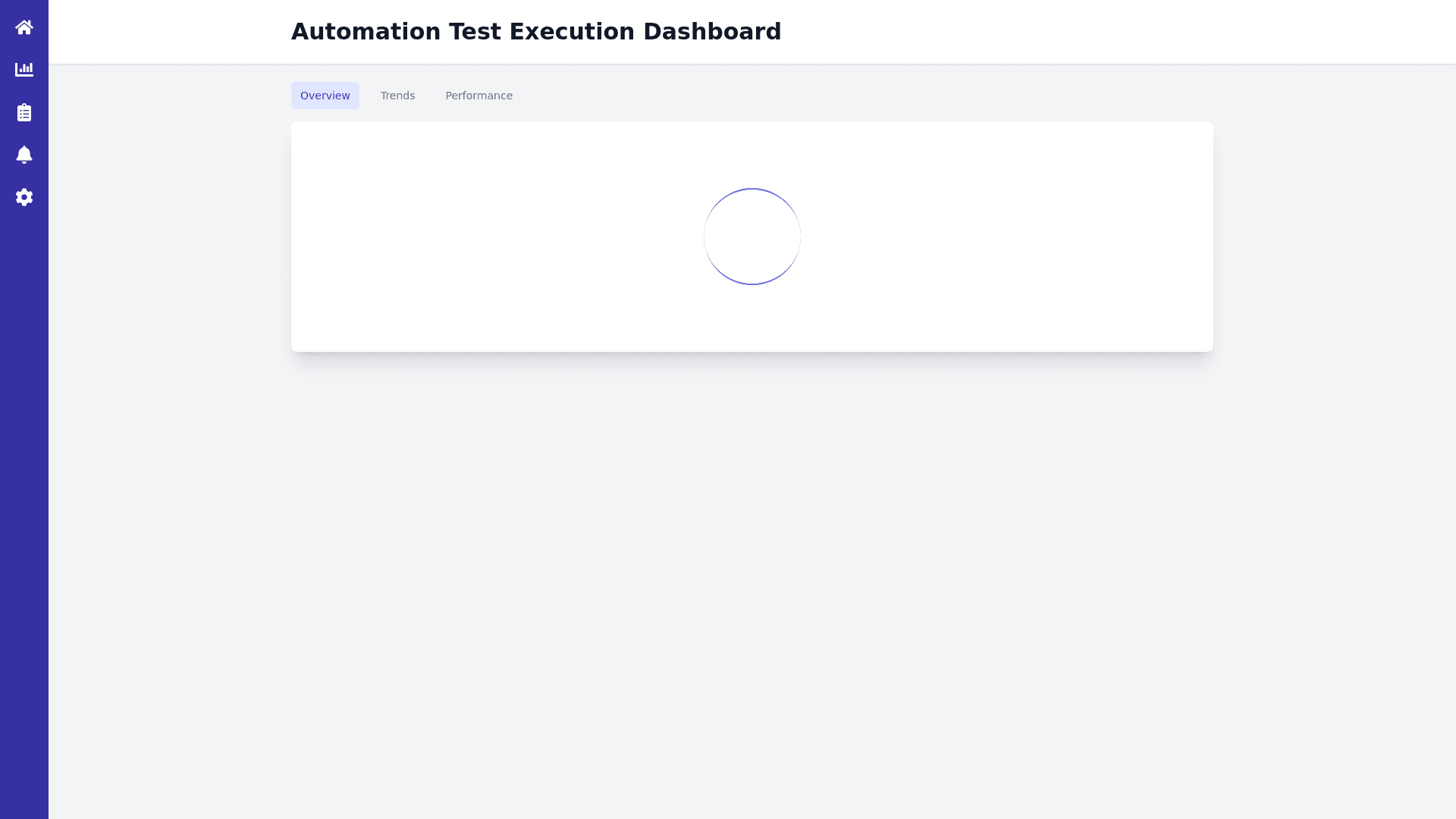Go to the Home icon in sidebar
1456x819 pixels.
point(24,27)
